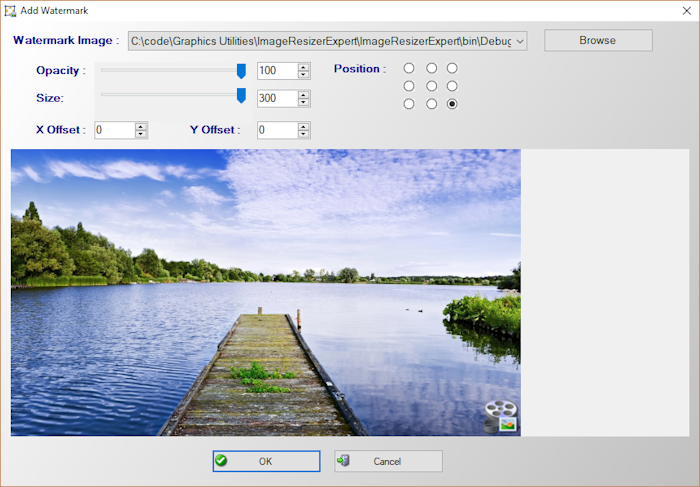Viewport: 700px width, 487px height.
Task: Click the 'Y Offset :' label
Action: click(215, 130)
